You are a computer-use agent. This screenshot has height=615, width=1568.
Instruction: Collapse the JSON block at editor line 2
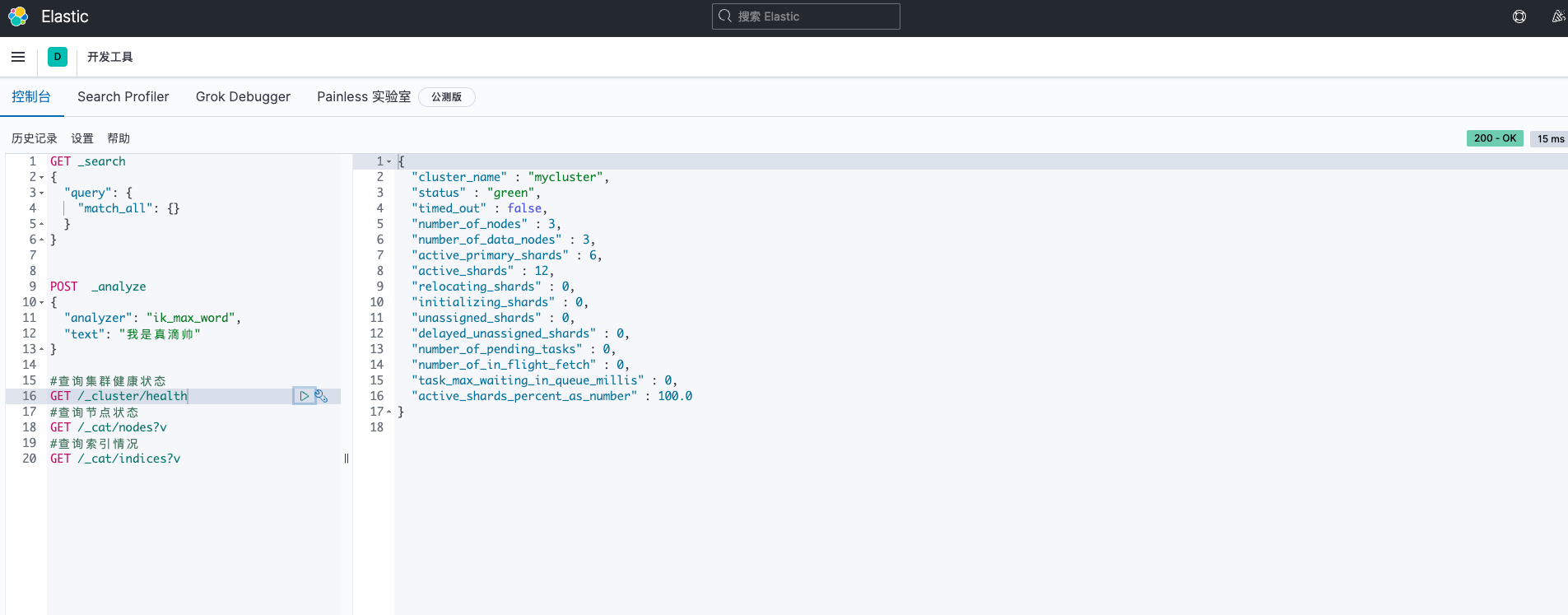click(x=42, y=178)
